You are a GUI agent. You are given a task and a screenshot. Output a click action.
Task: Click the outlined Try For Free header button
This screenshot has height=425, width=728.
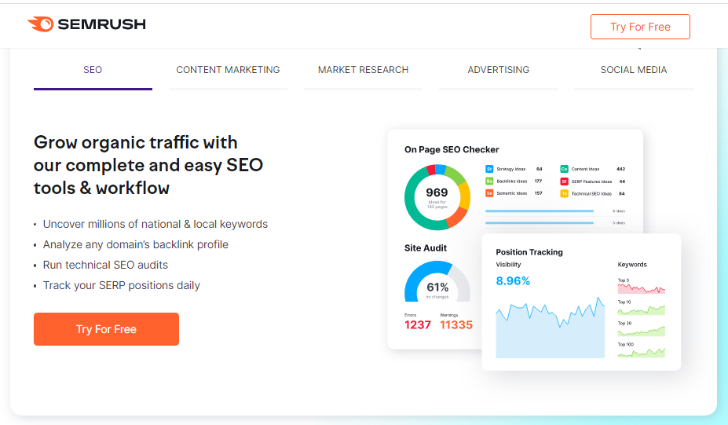[640, 27]
